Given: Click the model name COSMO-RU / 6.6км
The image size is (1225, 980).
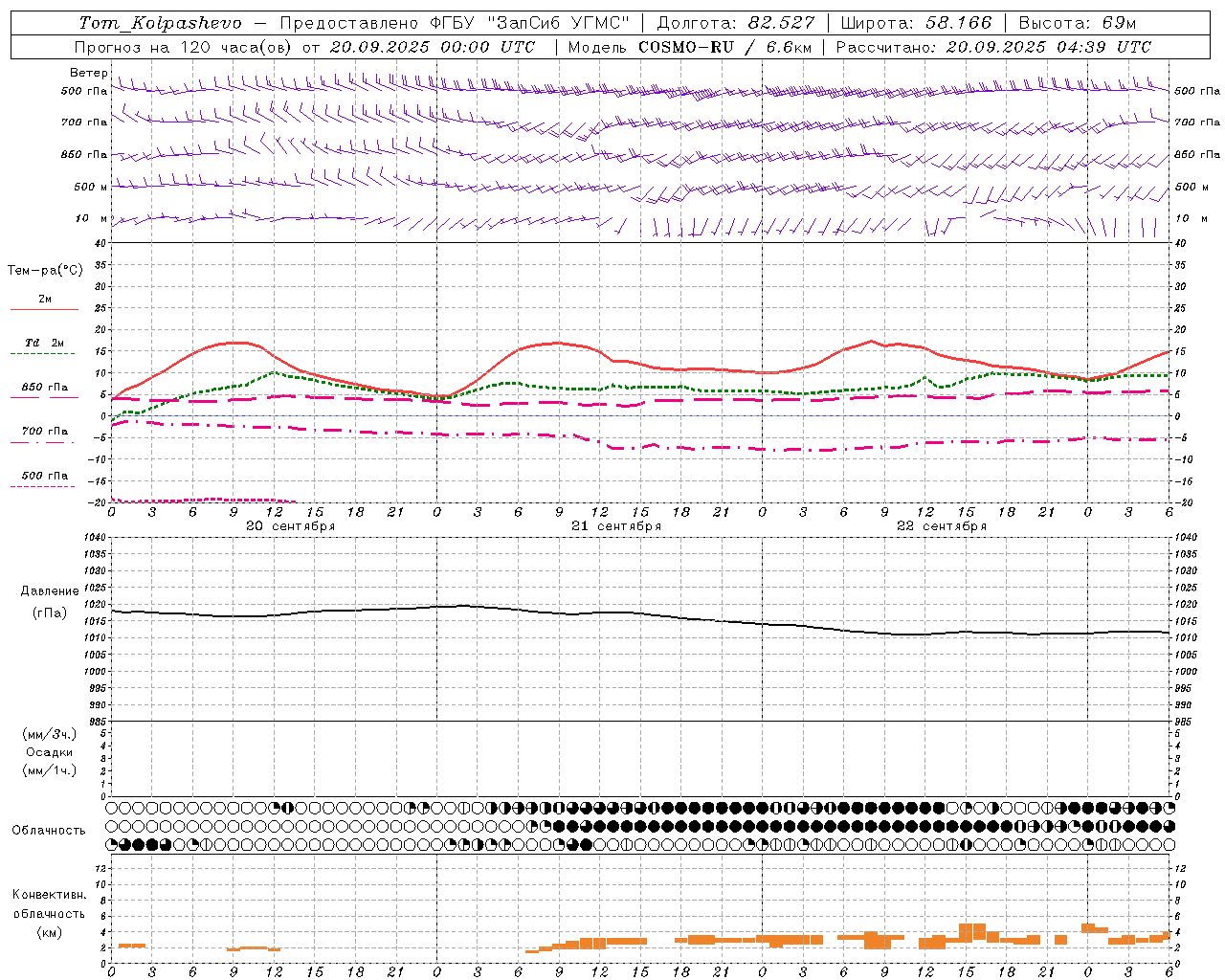Looking at the screenshot, I should click(x=724, y=47).
